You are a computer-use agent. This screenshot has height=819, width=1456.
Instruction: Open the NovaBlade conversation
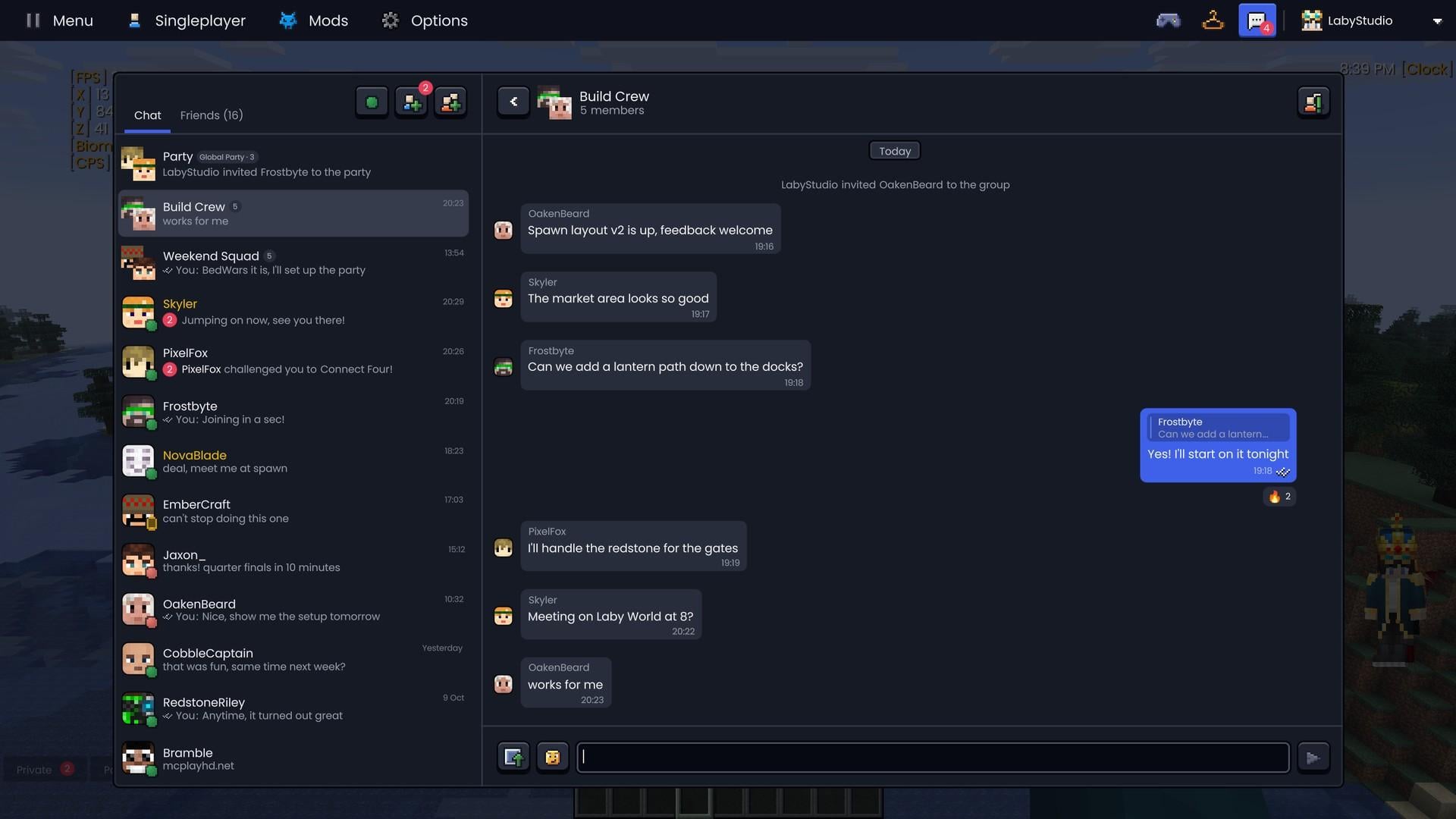(293, 461)
